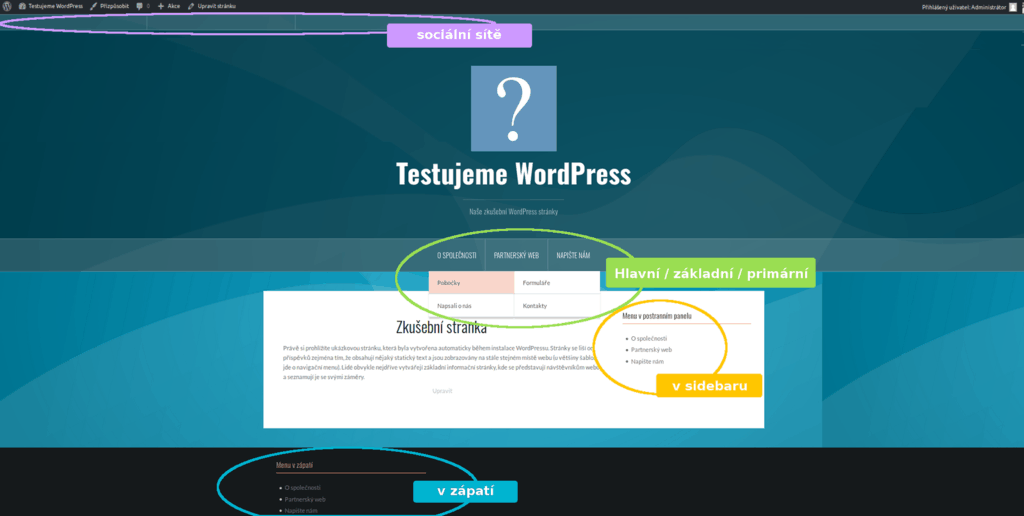Open O SPOLEČNOSTI in the main navigation

pyautogui.click(x=456, y=255)
